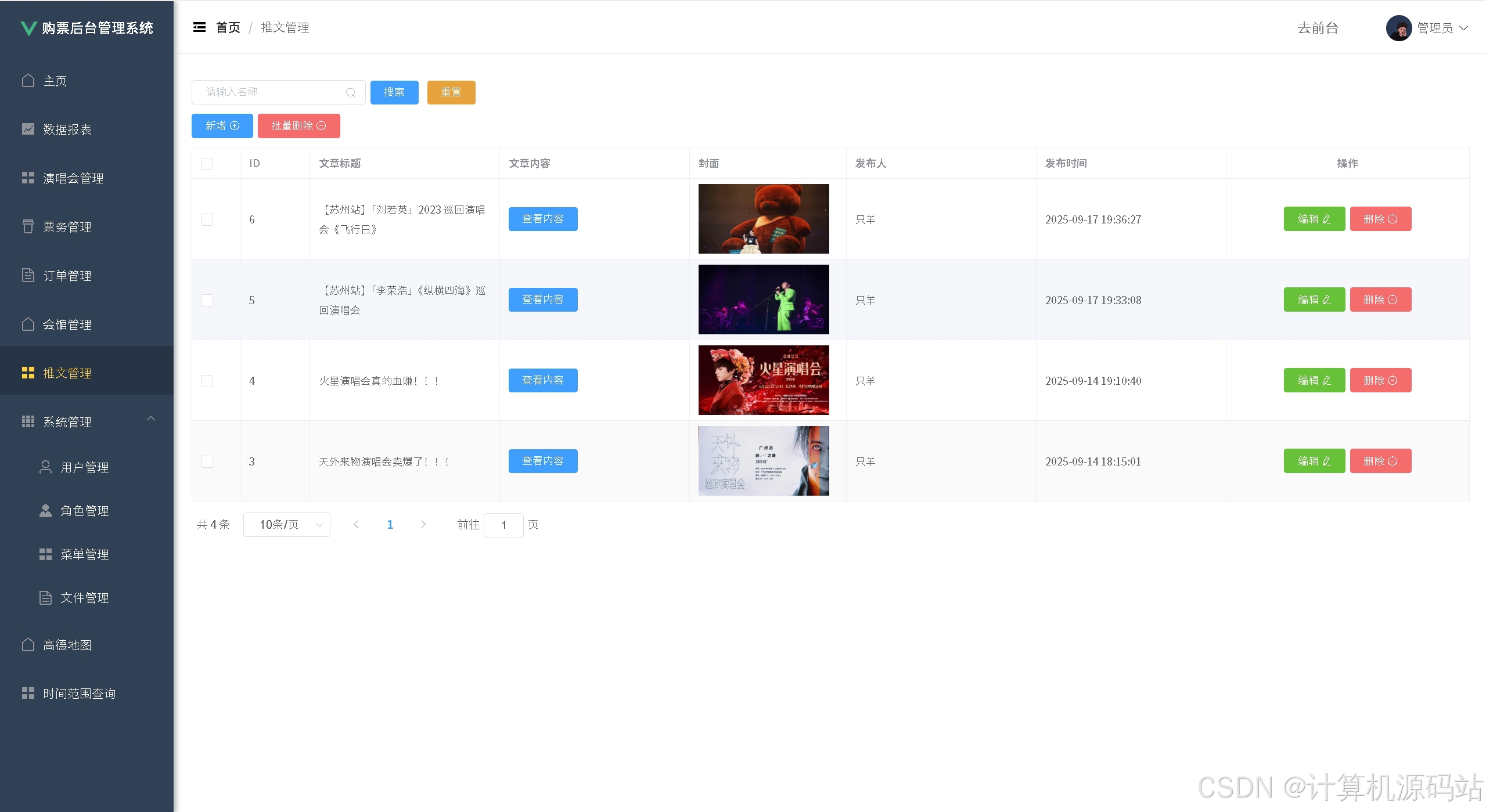Click the administrator avatar picture
This screenshot has height=812, width=1486.
(1399, 28)
